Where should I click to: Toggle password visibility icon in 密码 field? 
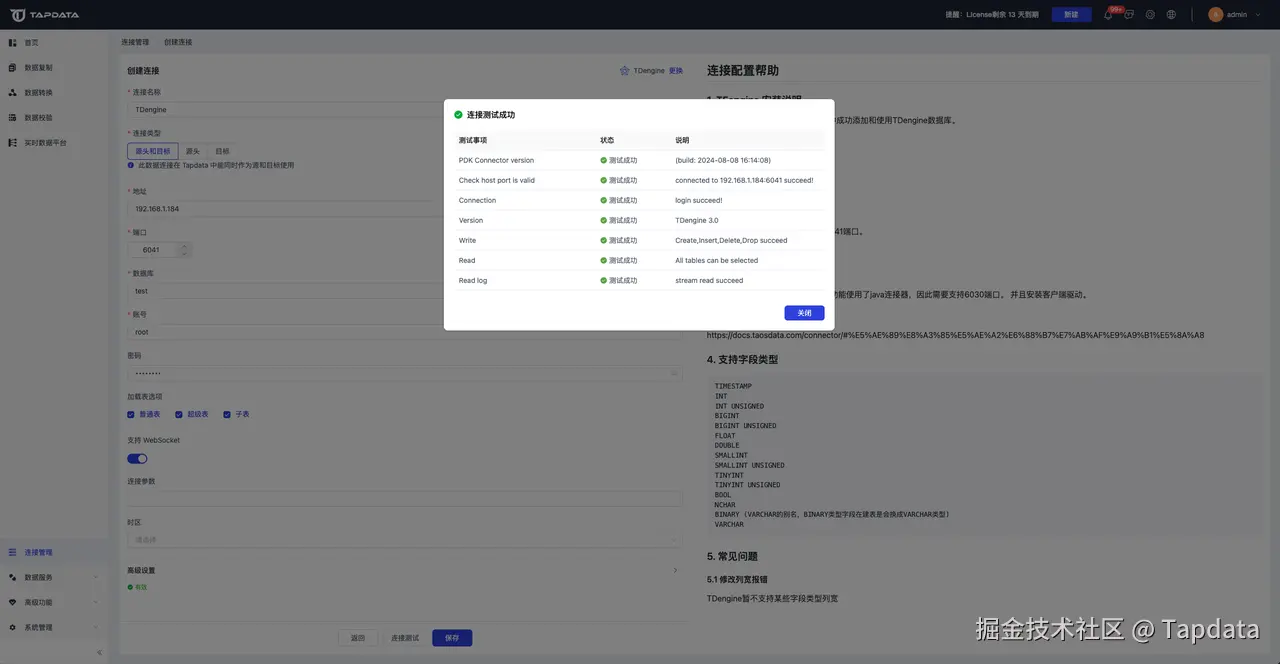674,373
